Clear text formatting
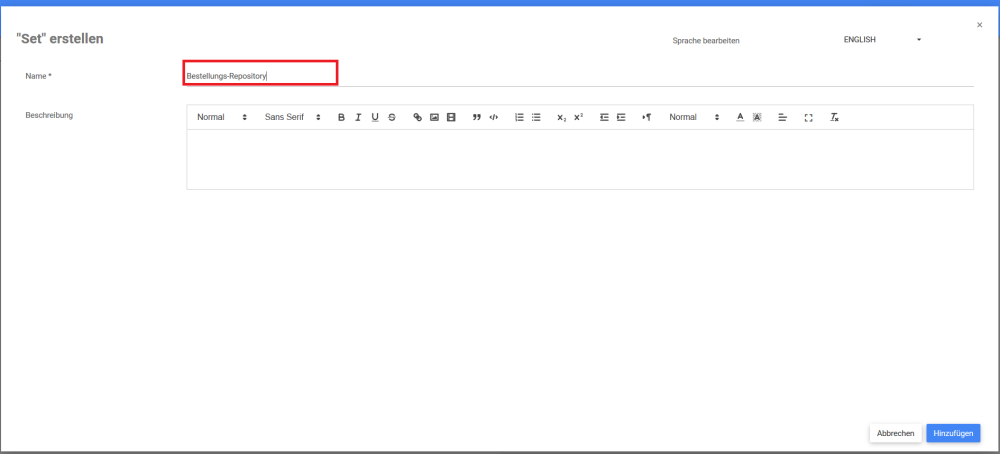This screenshot has width=1000, height=454. click(834, 117)
